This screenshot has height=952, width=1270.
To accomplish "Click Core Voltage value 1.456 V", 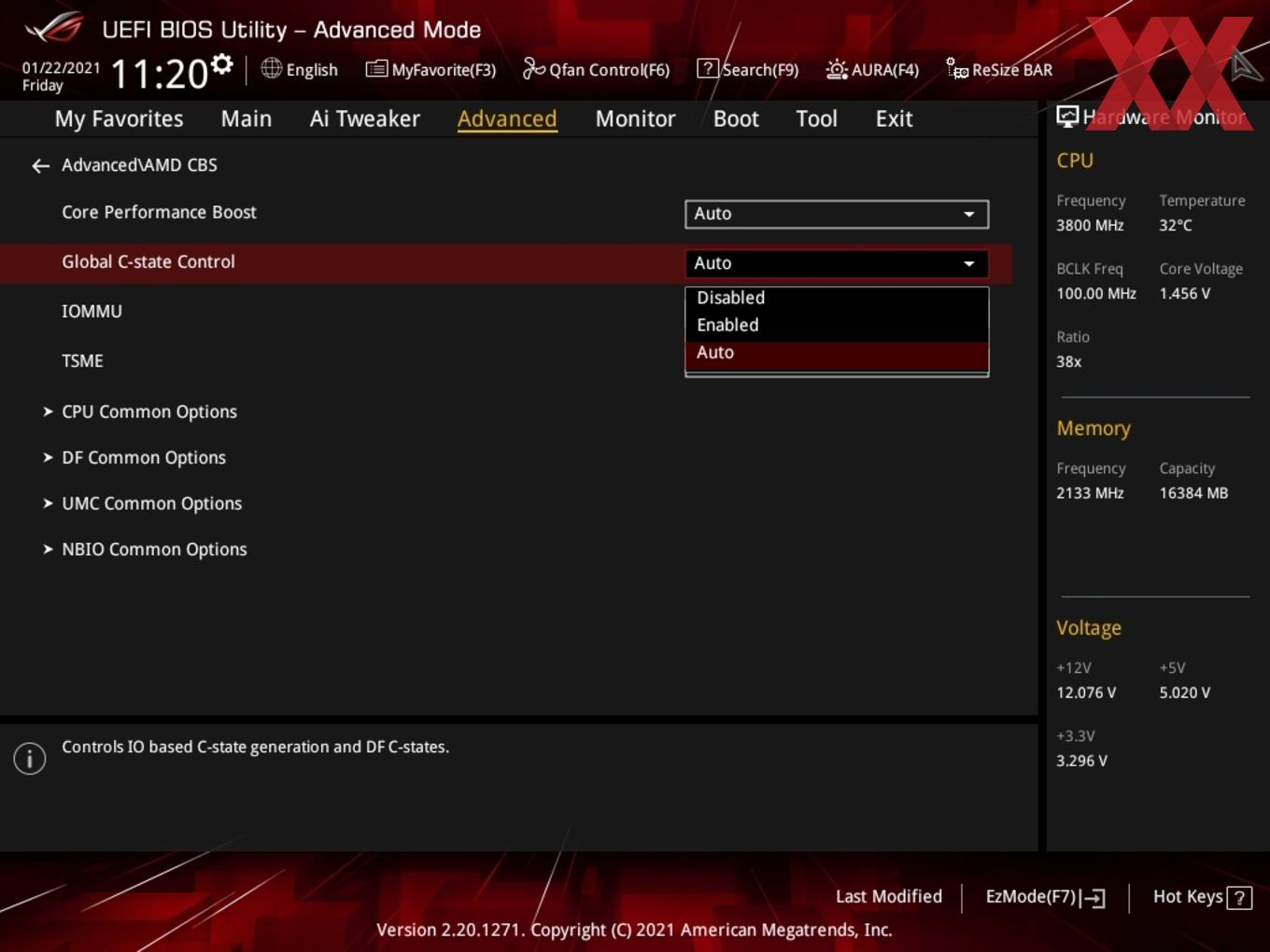I will [1184, 293].
